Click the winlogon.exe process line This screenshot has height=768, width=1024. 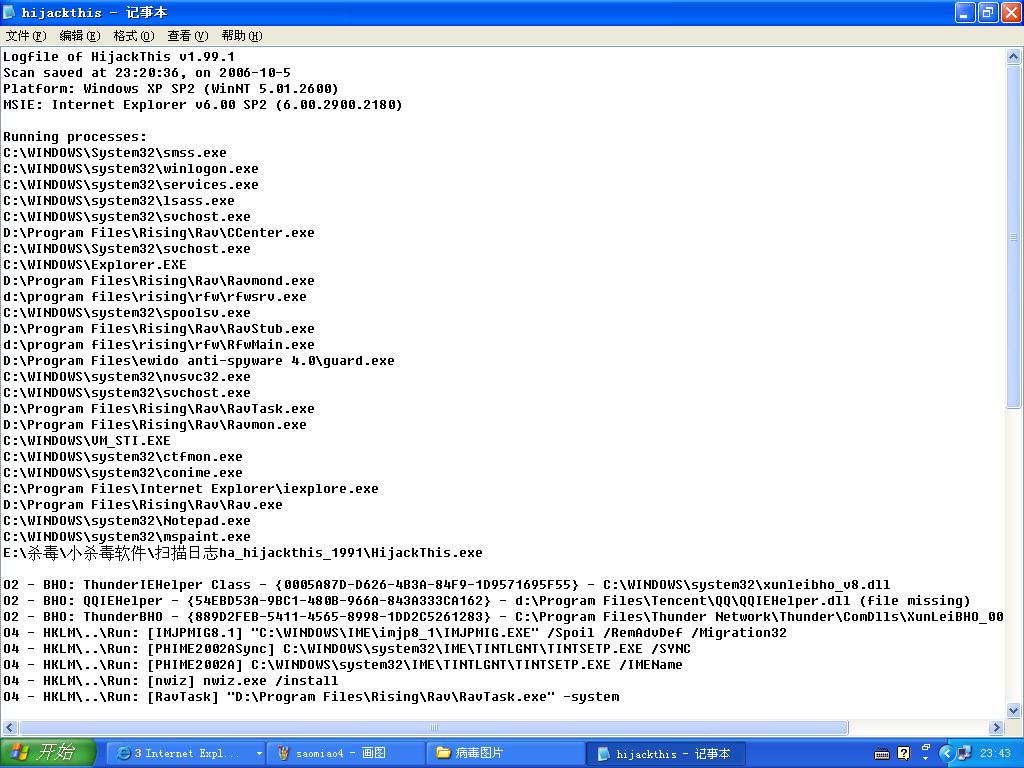tap(131, 168)
